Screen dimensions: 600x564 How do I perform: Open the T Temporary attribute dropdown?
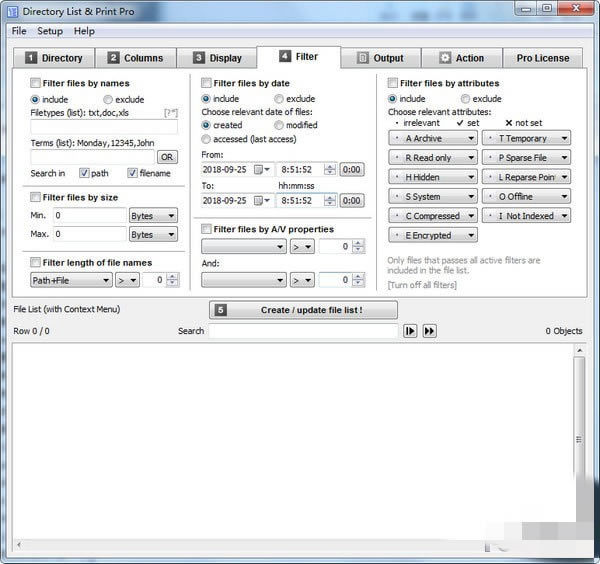point(526,138)
